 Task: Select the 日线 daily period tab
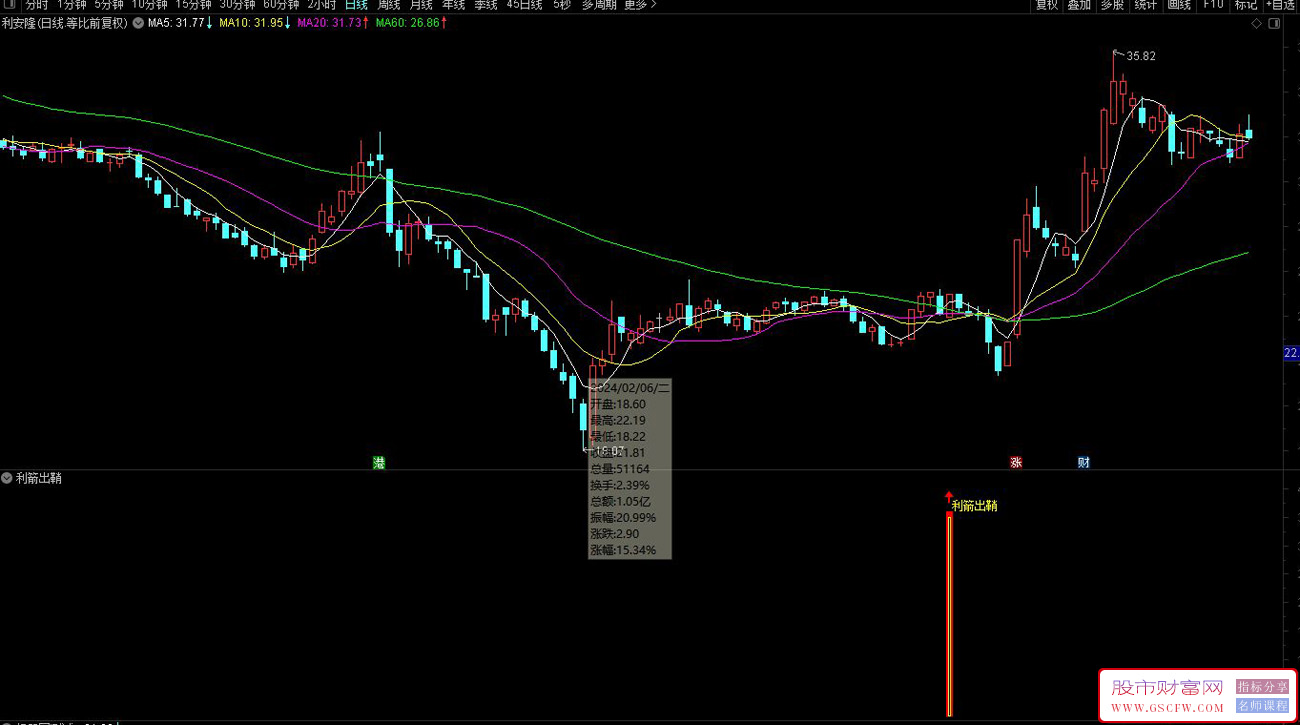click(356, 5)
